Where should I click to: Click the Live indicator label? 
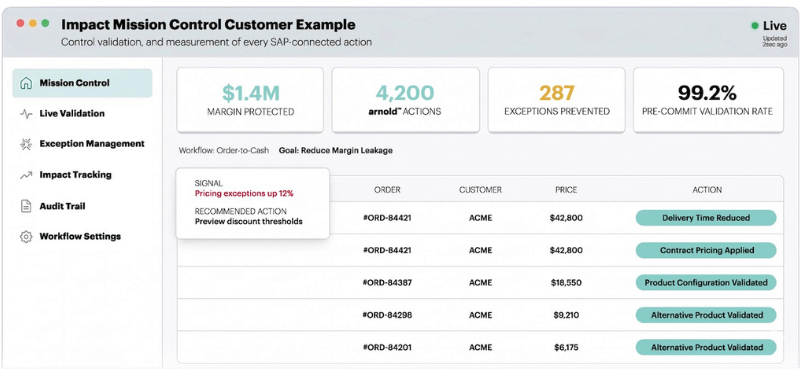pos(774,26)
